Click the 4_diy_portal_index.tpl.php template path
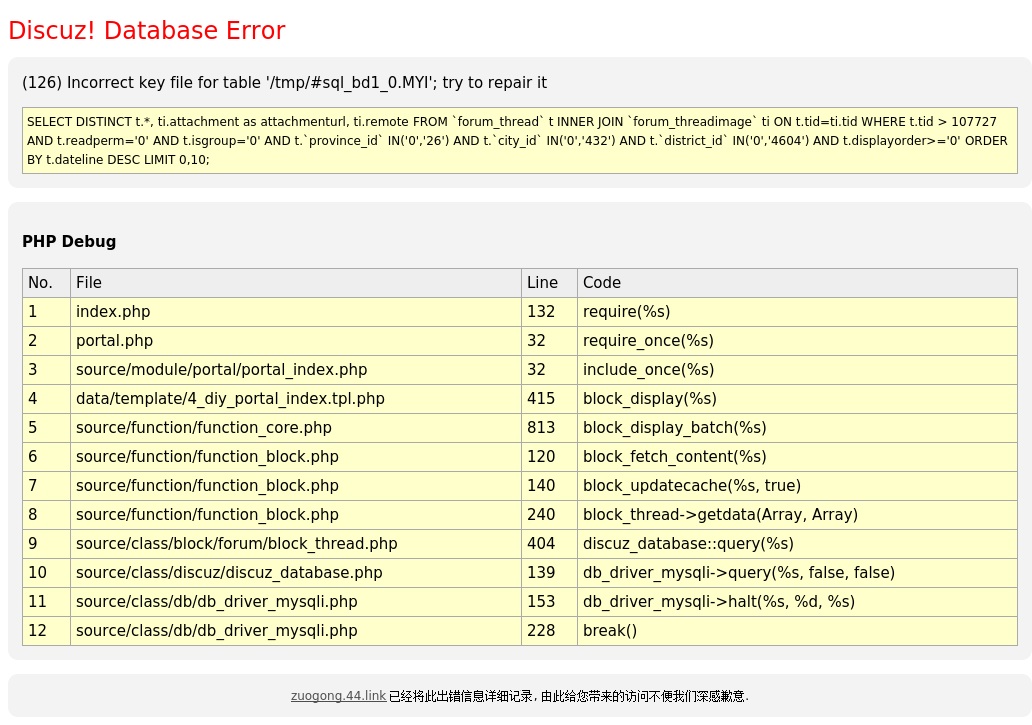Screen dimensions: 1032x725 pos(230,399)
